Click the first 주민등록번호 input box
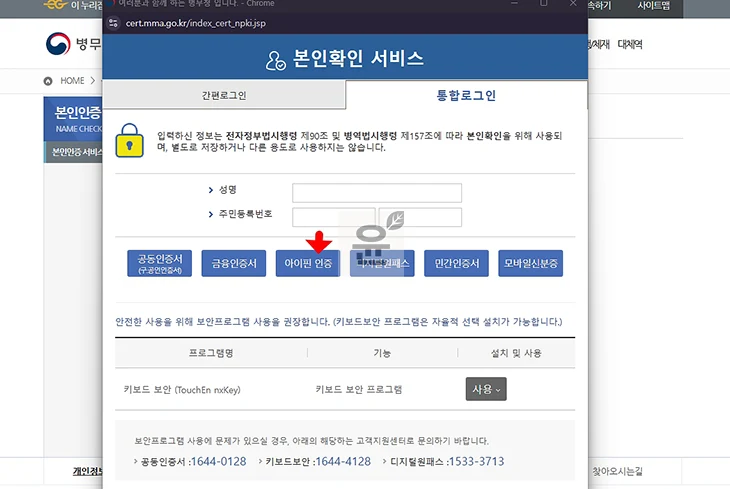Image resolution: width=730 pixels, height=489 pixels. 333,217
